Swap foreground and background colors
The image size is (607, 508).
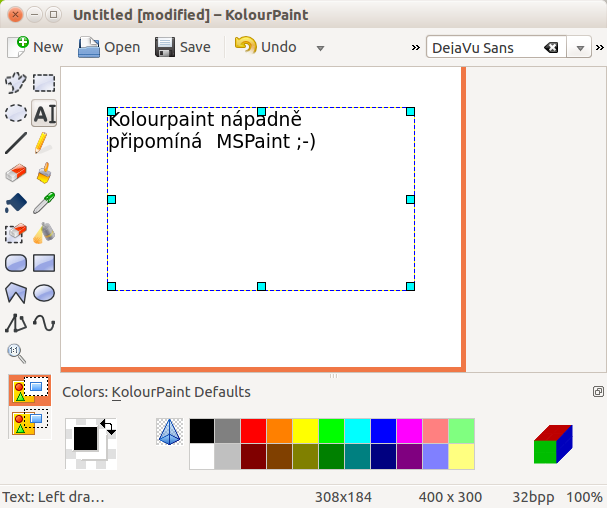(x=108, y=427)
